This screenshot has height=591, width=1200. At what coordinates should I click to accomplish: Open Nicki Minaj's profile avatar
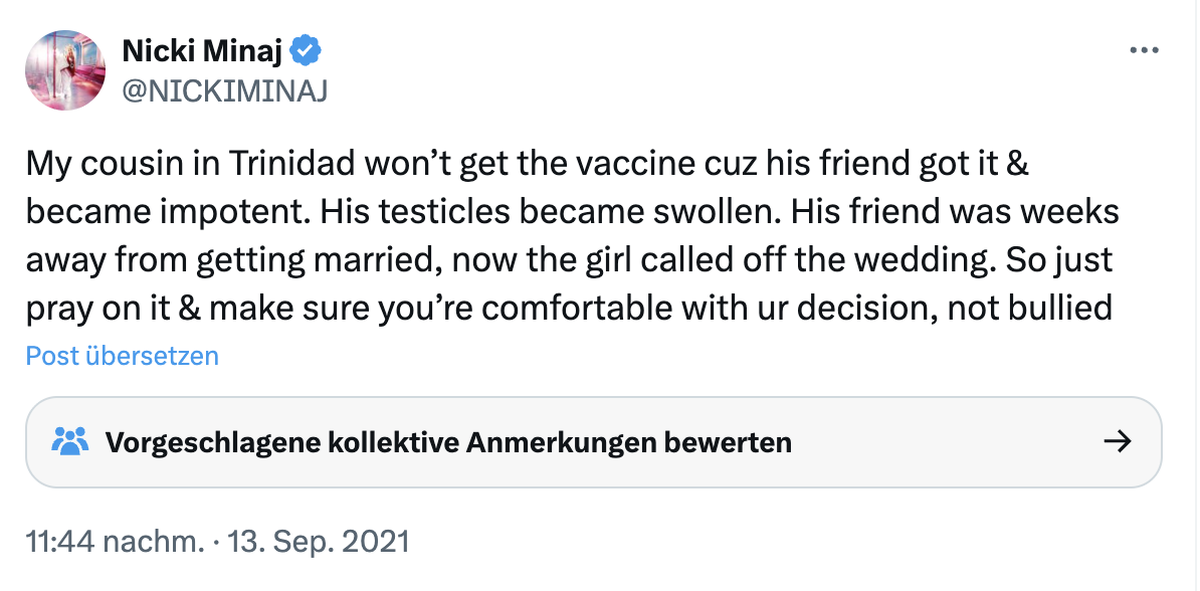pyautogui.click(x=66, y=69)
